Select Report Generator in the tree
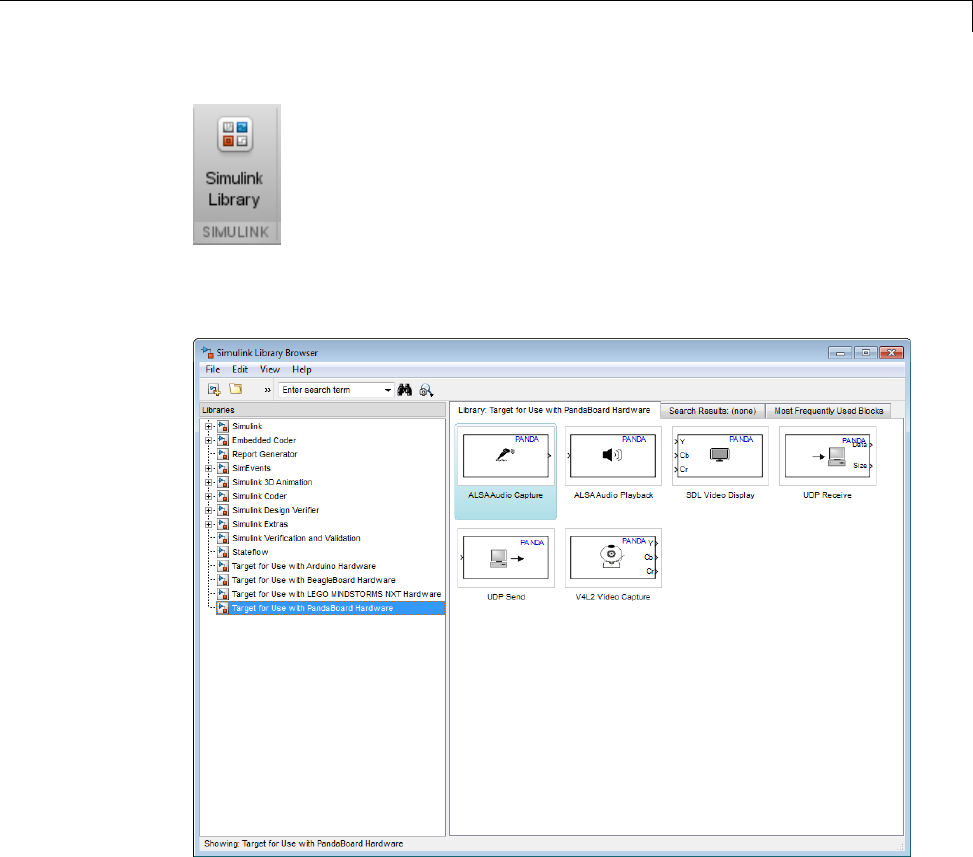 (x=264, y=454)
